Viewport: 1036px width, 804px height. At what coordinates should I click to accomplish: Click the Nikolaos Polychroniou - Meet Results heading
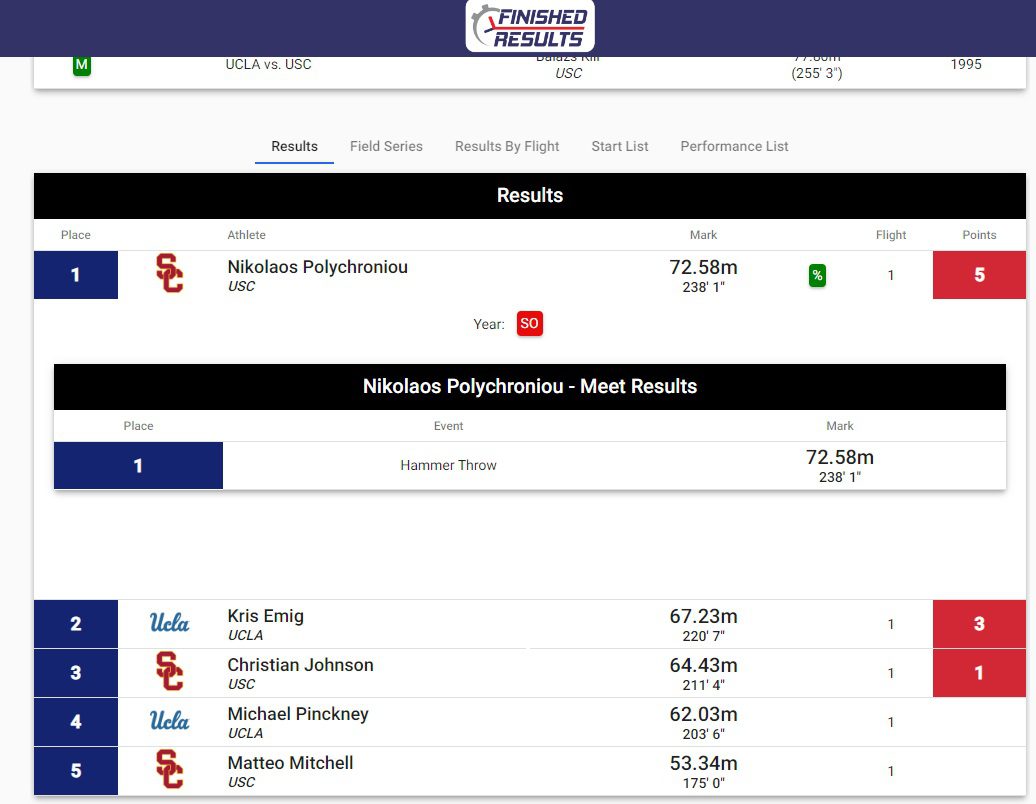pyautogui.click(x=530, y=386)
